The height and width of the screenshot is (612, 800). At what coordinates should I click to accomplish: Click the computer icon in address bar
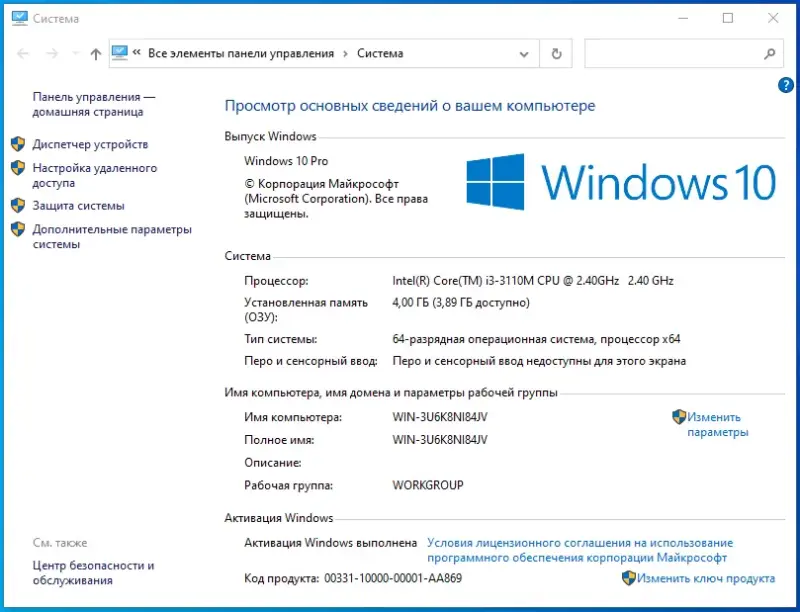(119, 53)
